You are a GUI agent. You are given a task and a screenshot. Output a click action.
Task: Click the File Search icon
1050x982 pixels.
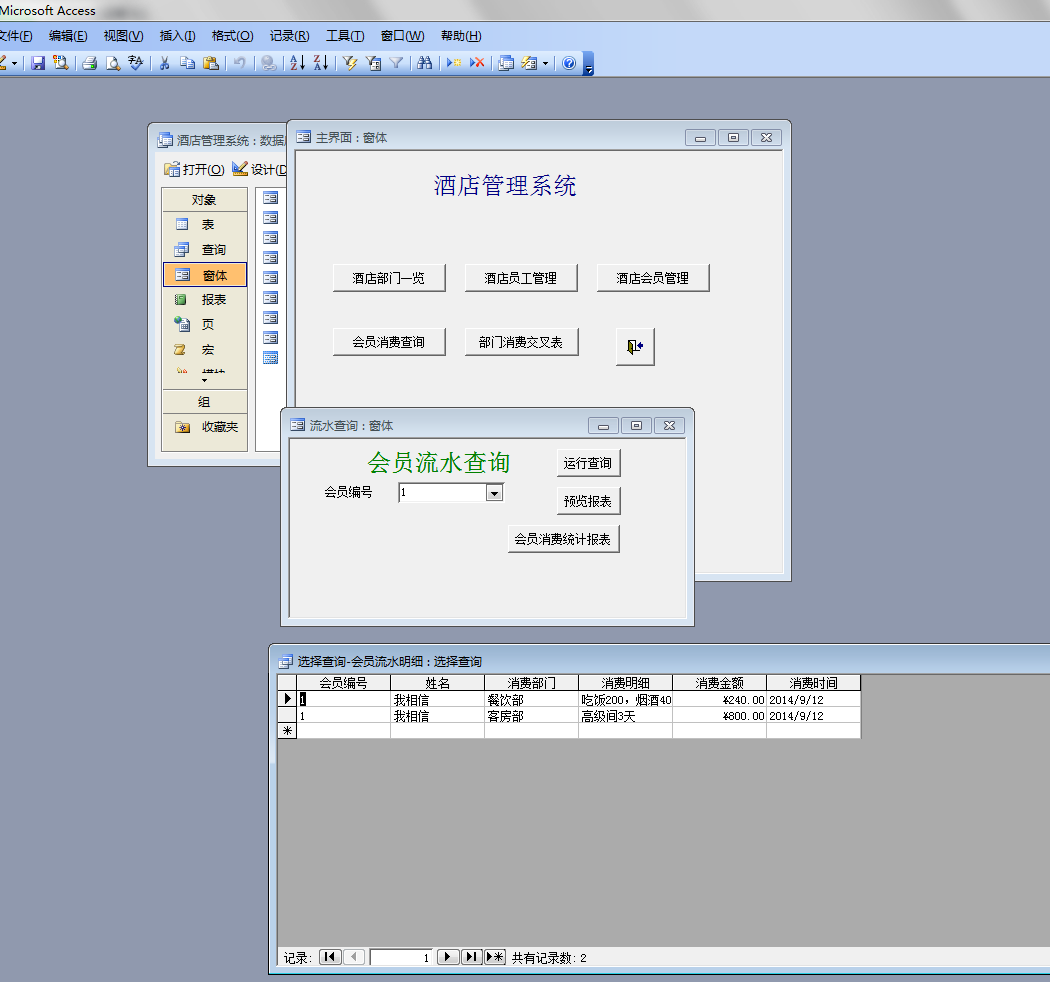point(61,63)
